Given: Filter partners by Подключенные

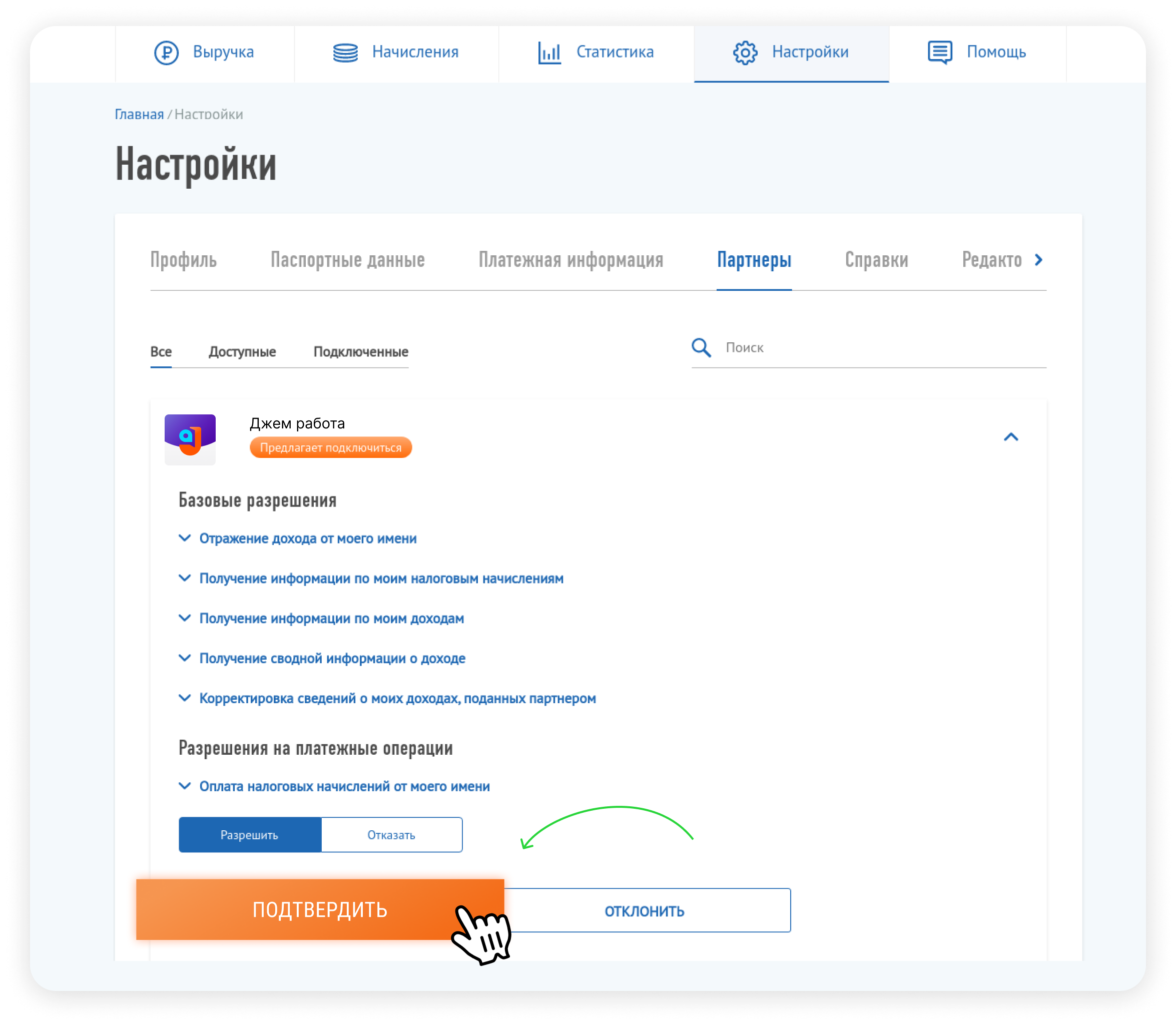Looking at the screenshot, I should 360,351.
